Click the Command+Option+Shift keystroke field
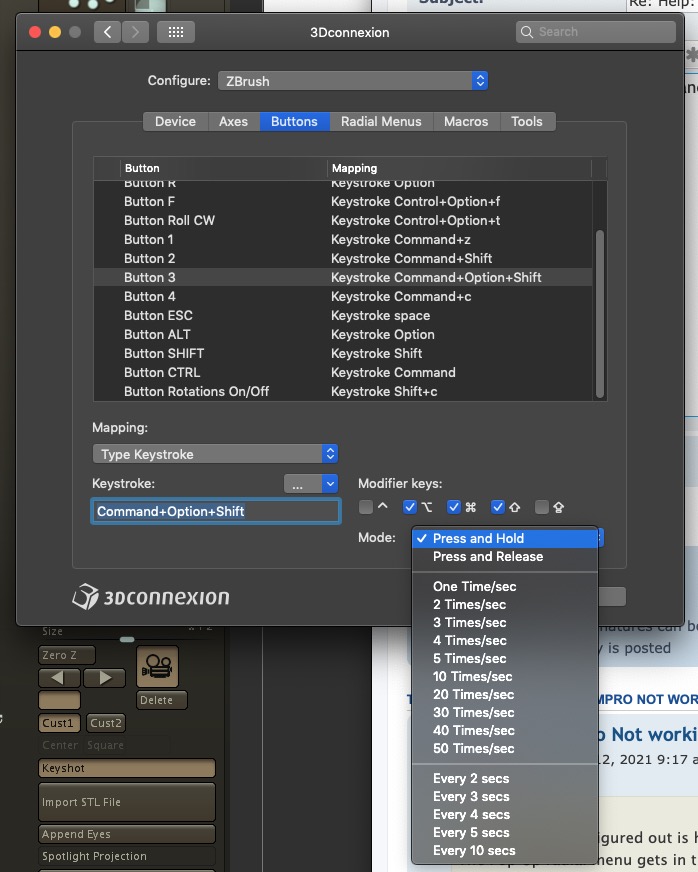The height and width of the screenshot is (872, 698). (x=216, y=511)
